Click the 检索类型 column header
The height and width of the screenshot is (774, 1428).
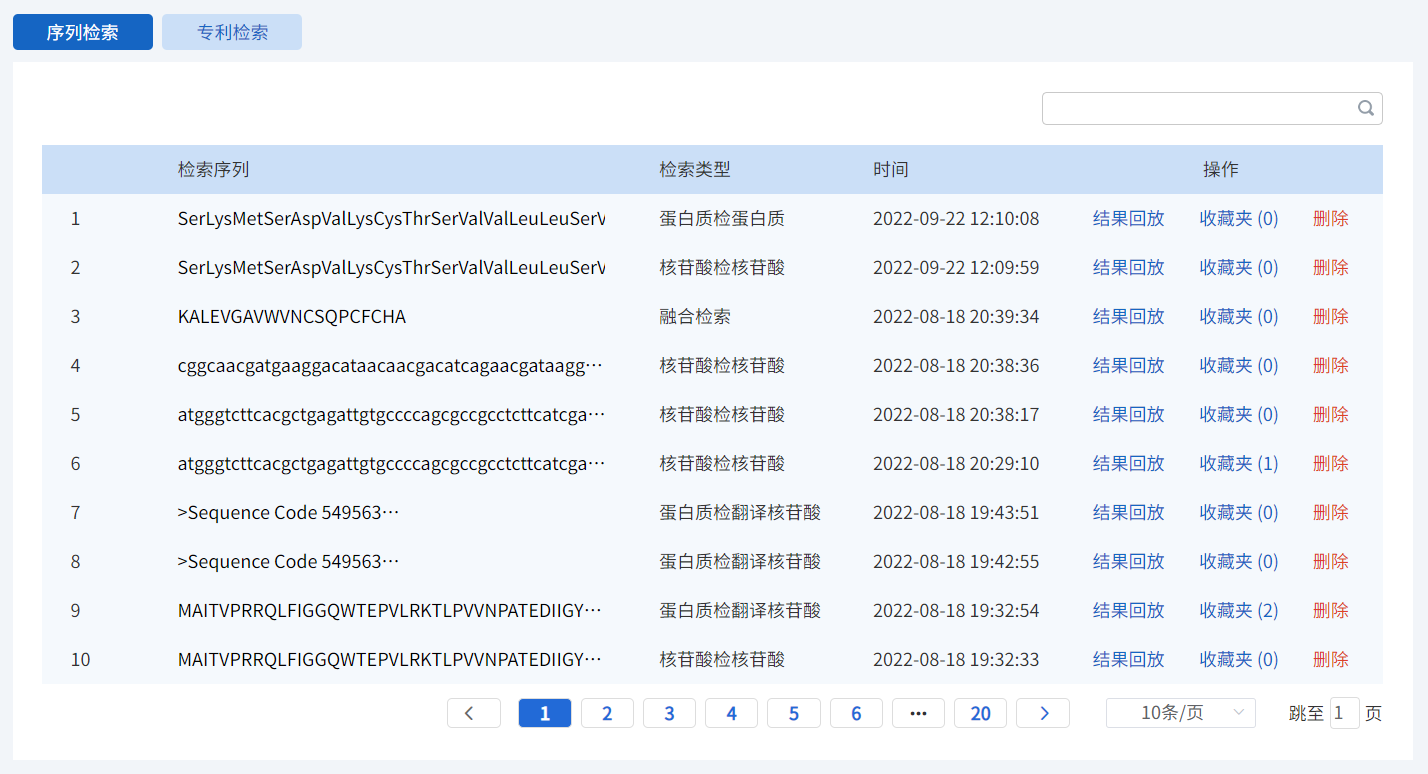pos(695,169)
